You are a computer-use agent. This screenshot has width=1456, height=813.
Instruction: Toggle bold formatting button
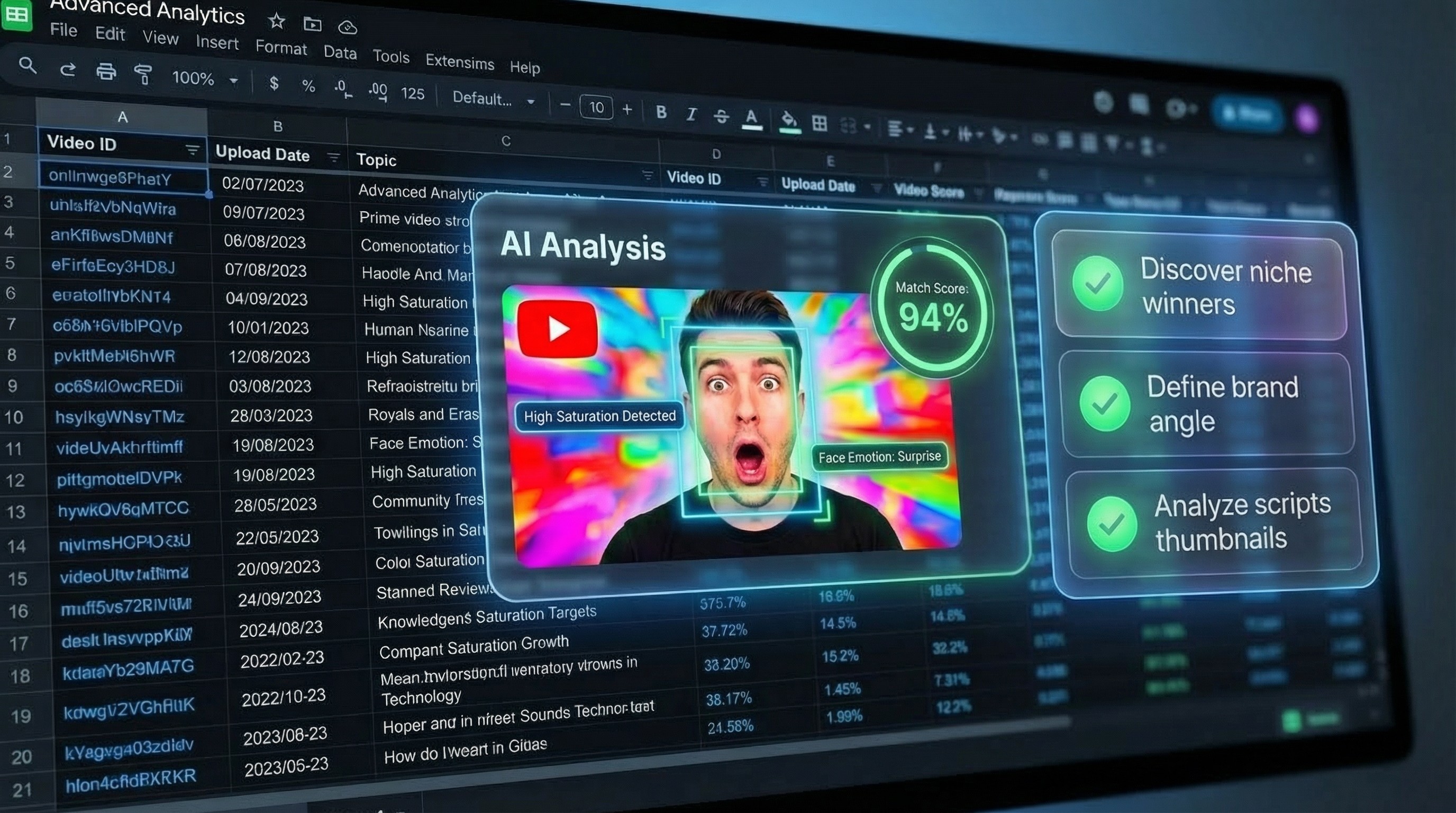coord(661,112)
